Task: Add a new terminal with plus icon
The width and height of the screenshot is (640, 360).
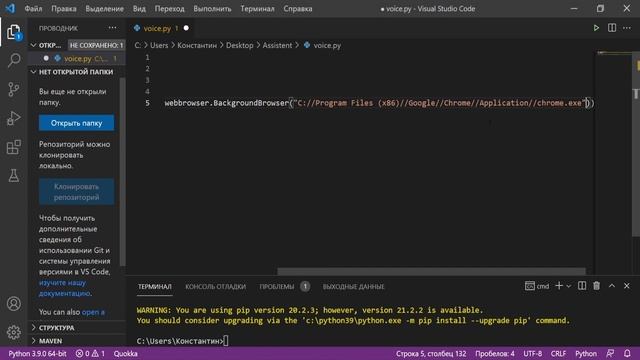Action: coord(559,286)
